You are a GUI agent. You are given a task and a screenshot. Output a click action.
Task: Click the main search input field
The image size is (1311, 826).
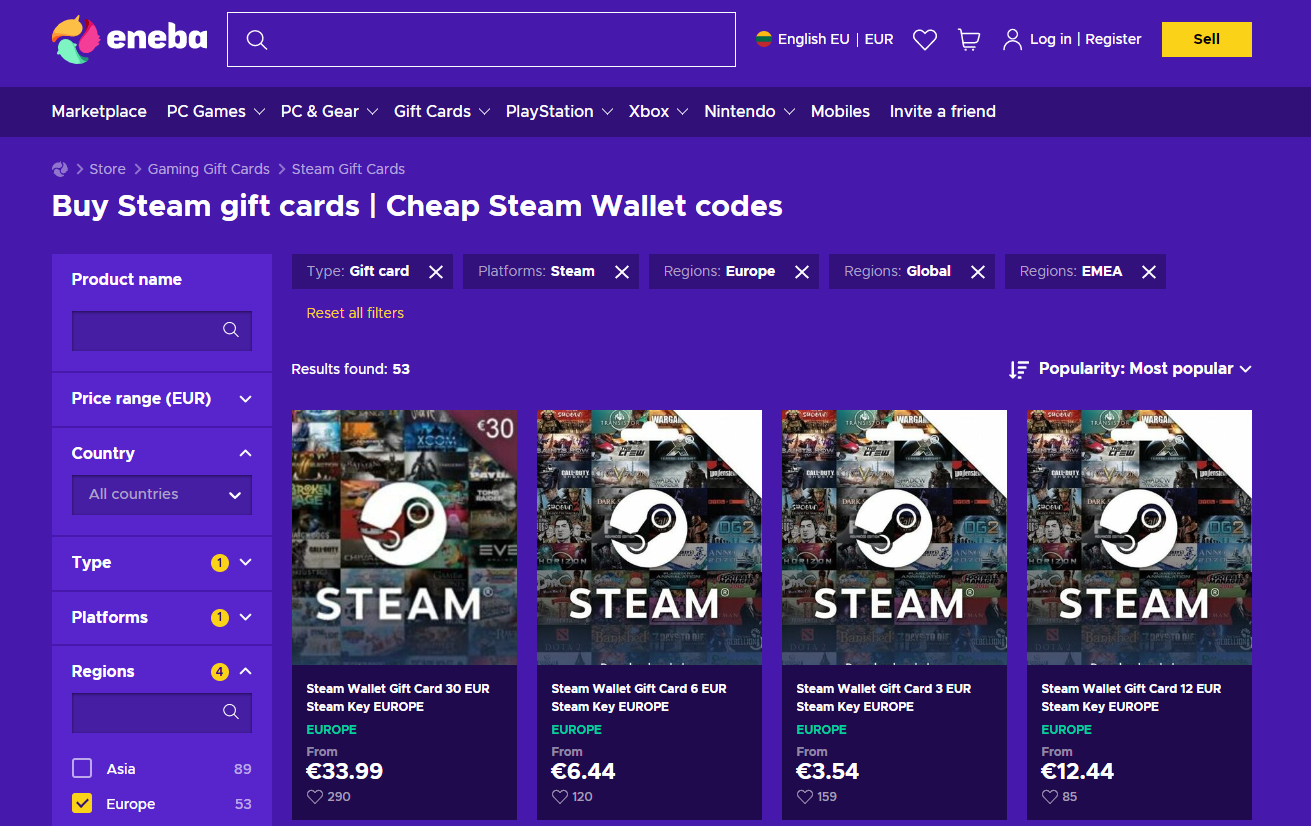pos(481,40)
